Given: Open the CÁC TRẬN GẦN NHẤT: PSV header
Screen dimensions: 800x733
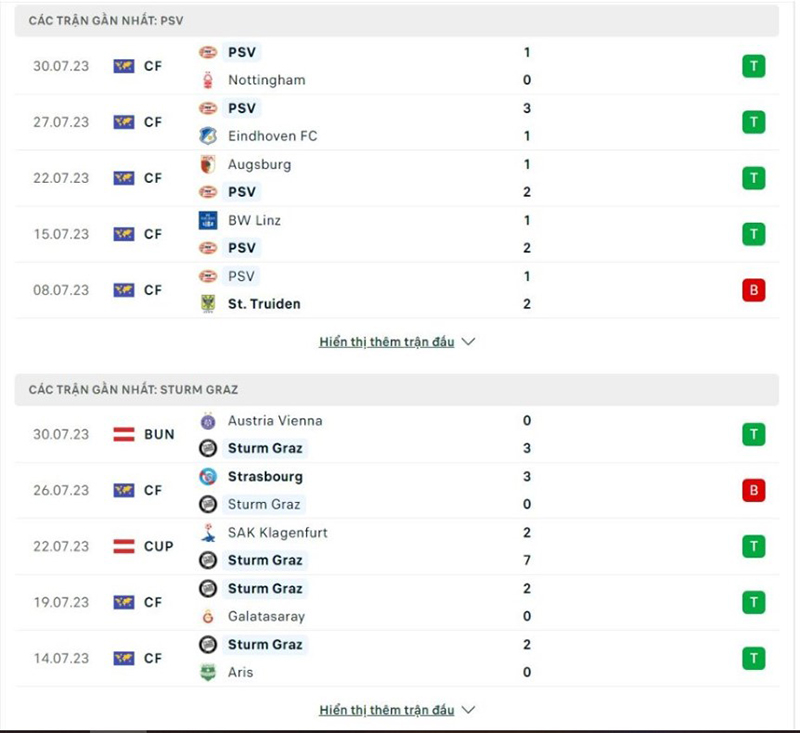Looking at the screenshot, I should [x=120, y=18].
